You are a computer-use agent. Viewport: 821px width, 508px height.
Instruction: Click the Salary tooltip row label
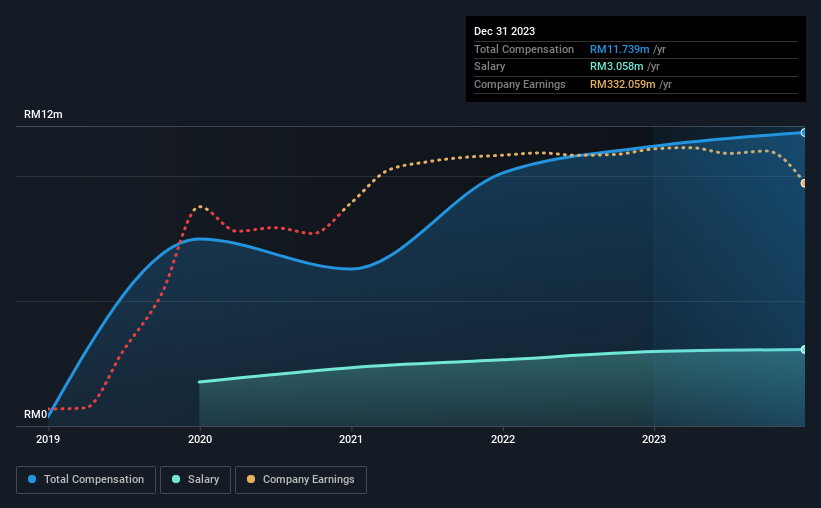pyautogui.click(x=490, y=67)
